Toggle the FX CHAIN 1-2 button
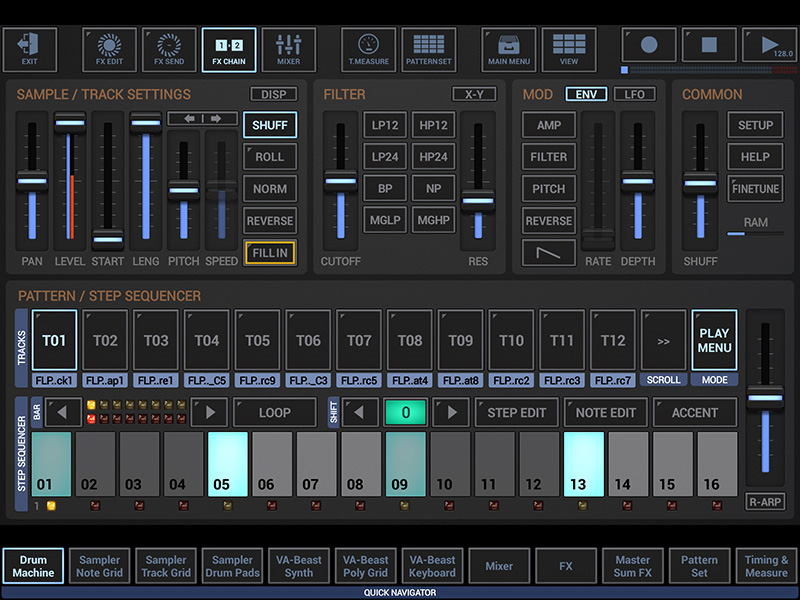The width and height of the screenshot is (800, 600). (x=229, y=49)
